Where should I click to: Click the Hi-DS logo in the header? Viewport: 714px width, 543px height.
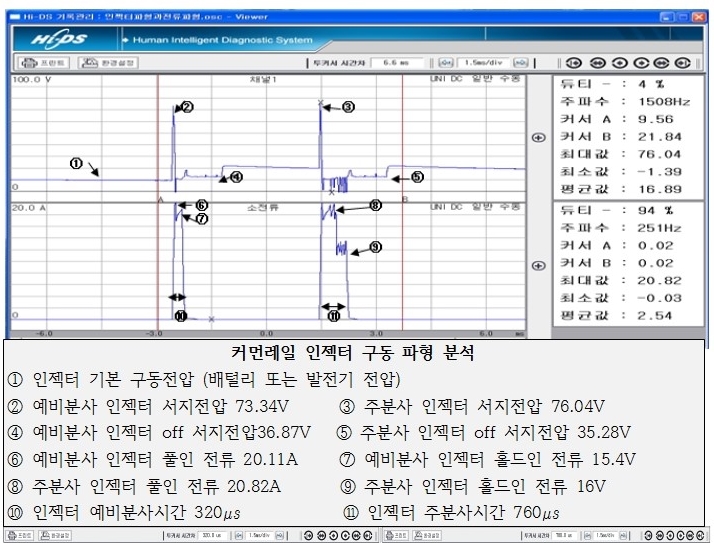[x=59, y=40]
